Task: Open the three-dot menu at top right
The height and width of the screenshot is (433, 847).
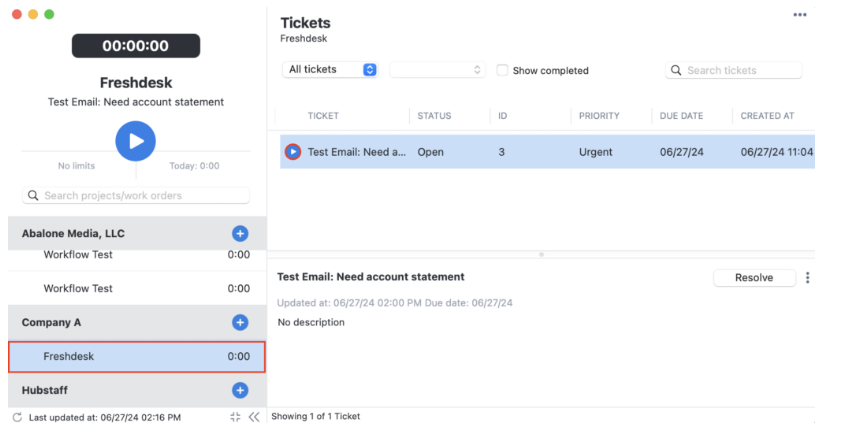Action: point(800,15)
